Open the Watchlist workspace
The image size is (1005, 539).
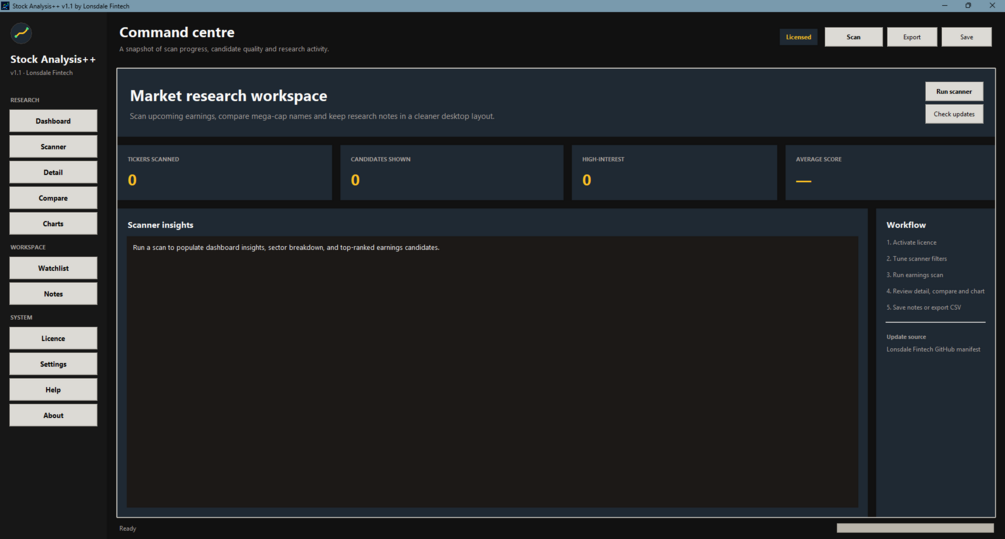(x=53, y=269)
